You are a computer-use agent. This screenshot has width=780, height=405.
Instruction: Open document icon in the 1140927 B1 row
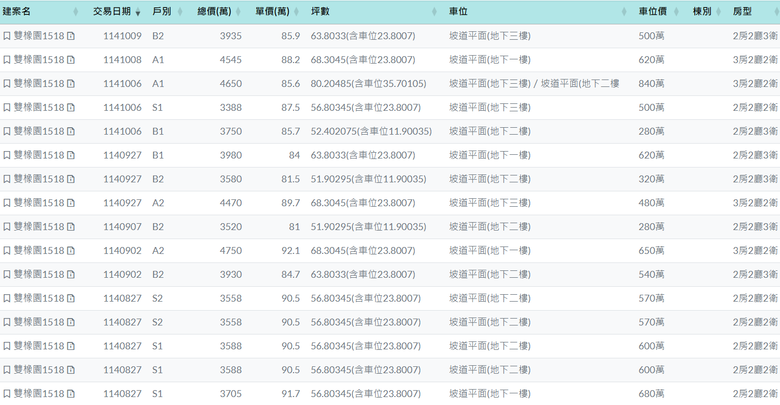coord(71,155)
